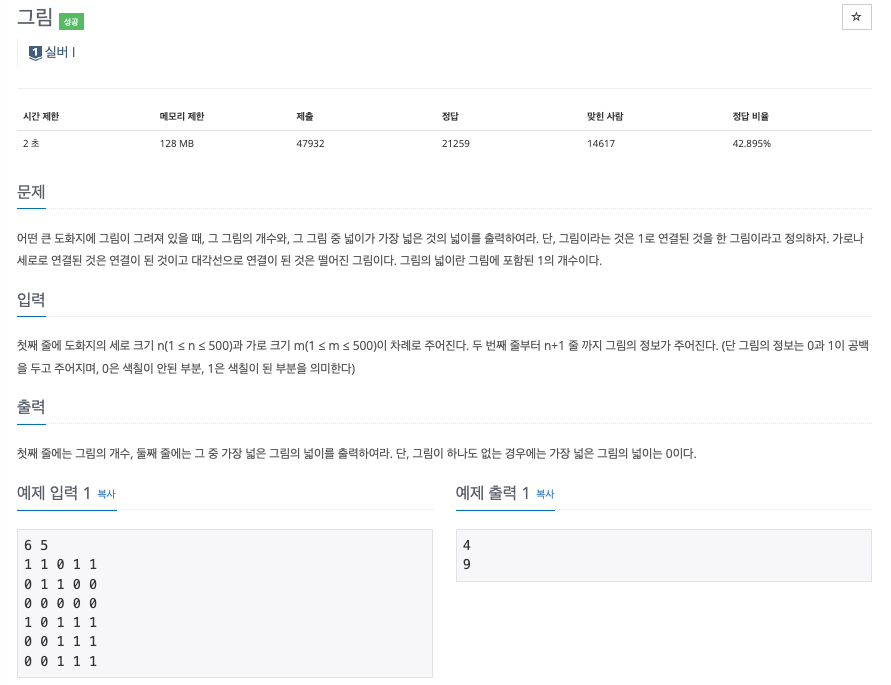Click the 예제 출력 1 heading
The height and width of the screenshot is (685, 891).
(493, 493)
